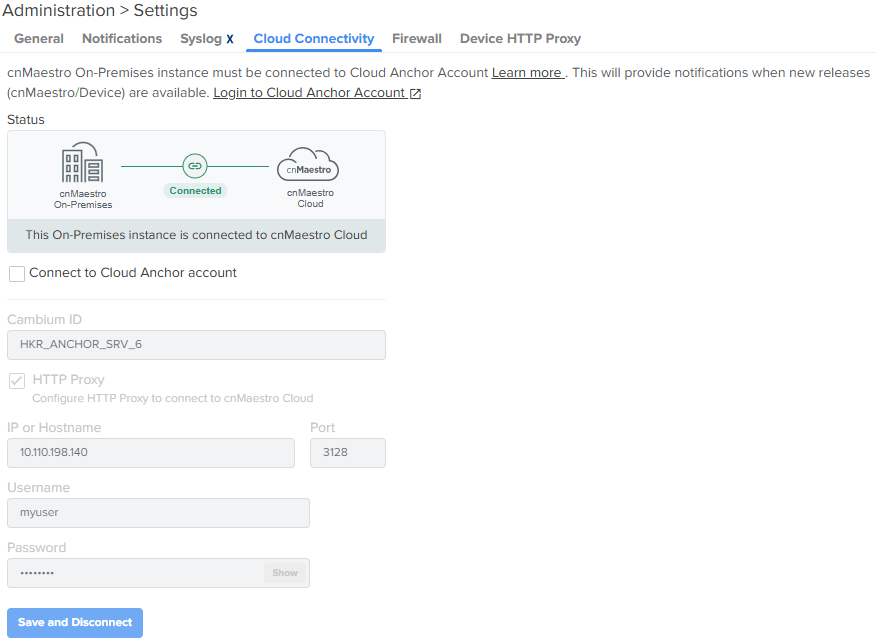Enable Connect to Cloud Anchor account checkbox
Screen dimensions: 876x642
tap(17, 274)
